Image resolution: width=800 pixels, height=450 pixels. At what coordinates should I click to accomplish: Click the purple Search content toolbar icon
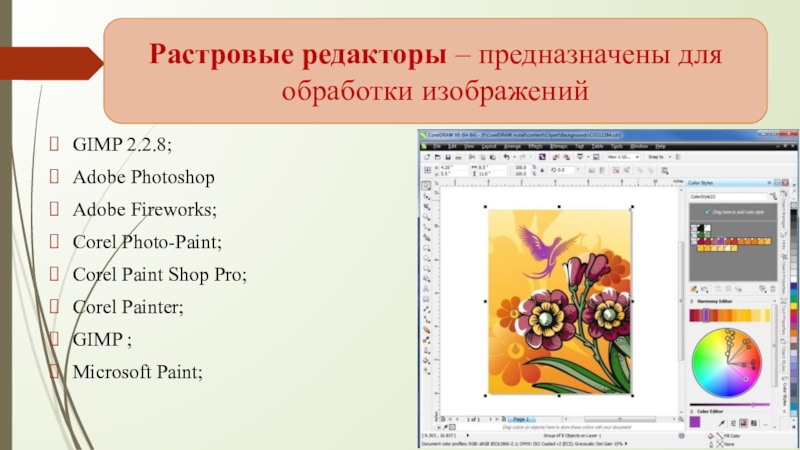click(542, 157)
